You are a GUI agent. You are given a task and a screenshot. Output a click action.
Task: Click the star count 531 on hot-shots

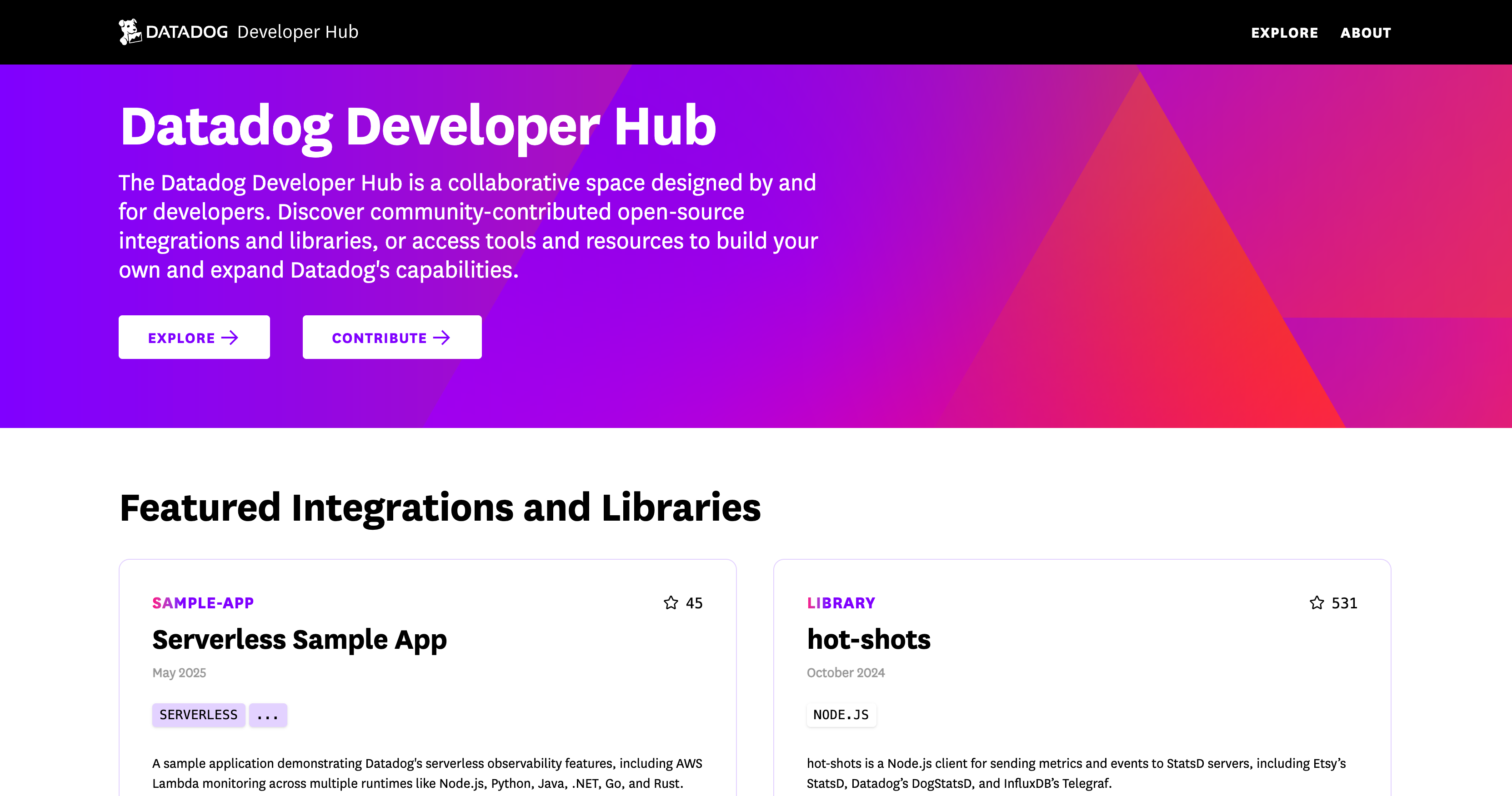[x=1345, y=603]
